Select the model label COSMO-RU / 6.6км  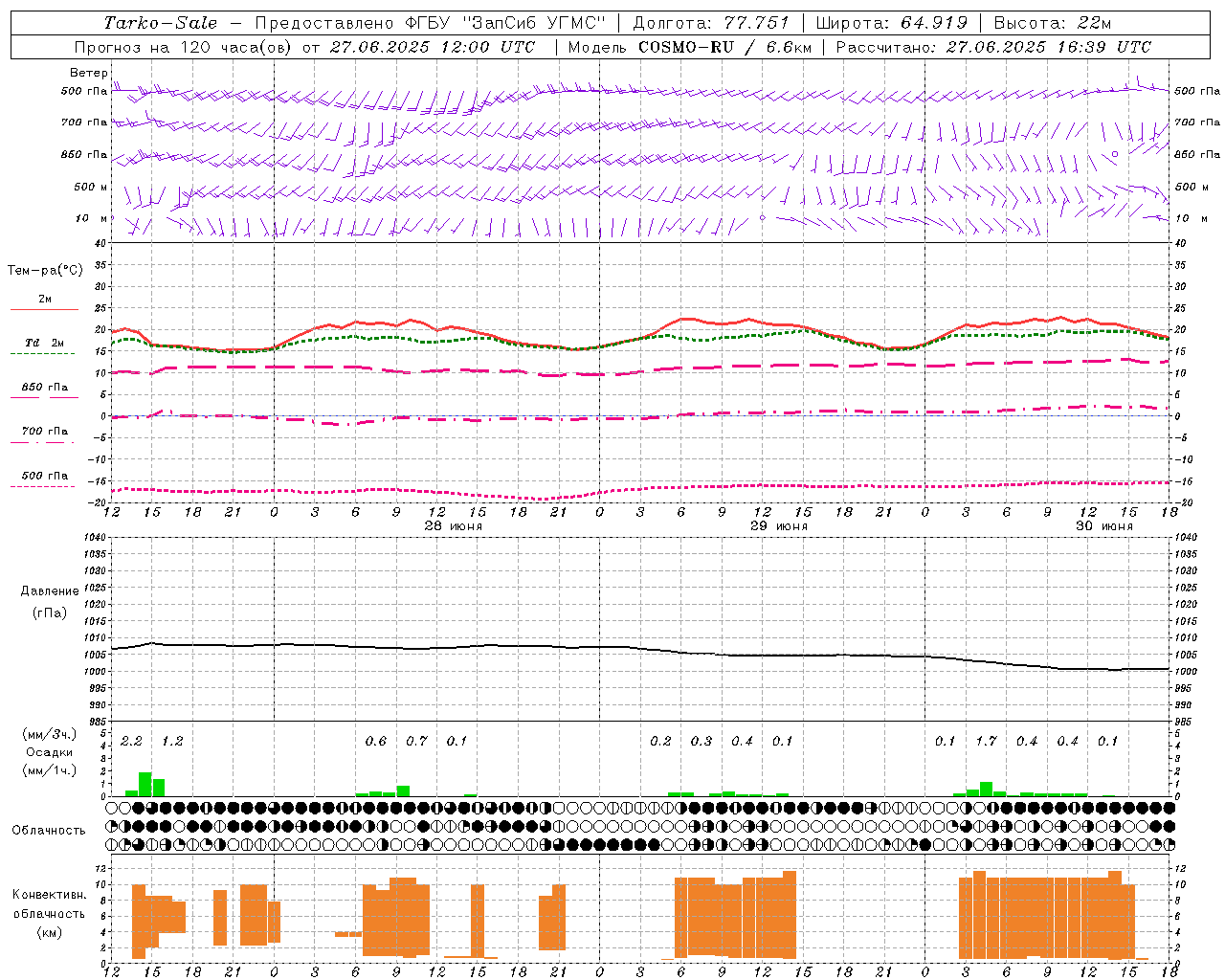pos(724,46)
